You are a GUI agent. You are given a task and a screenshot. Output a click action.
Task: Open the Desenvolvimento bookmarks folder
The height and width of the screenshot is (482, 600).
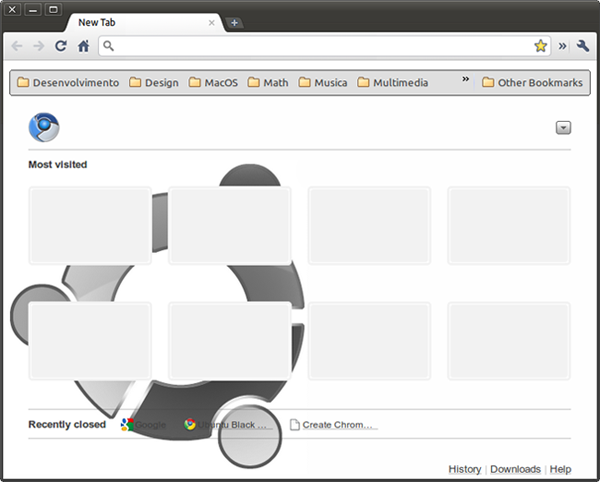click(68, 83)
